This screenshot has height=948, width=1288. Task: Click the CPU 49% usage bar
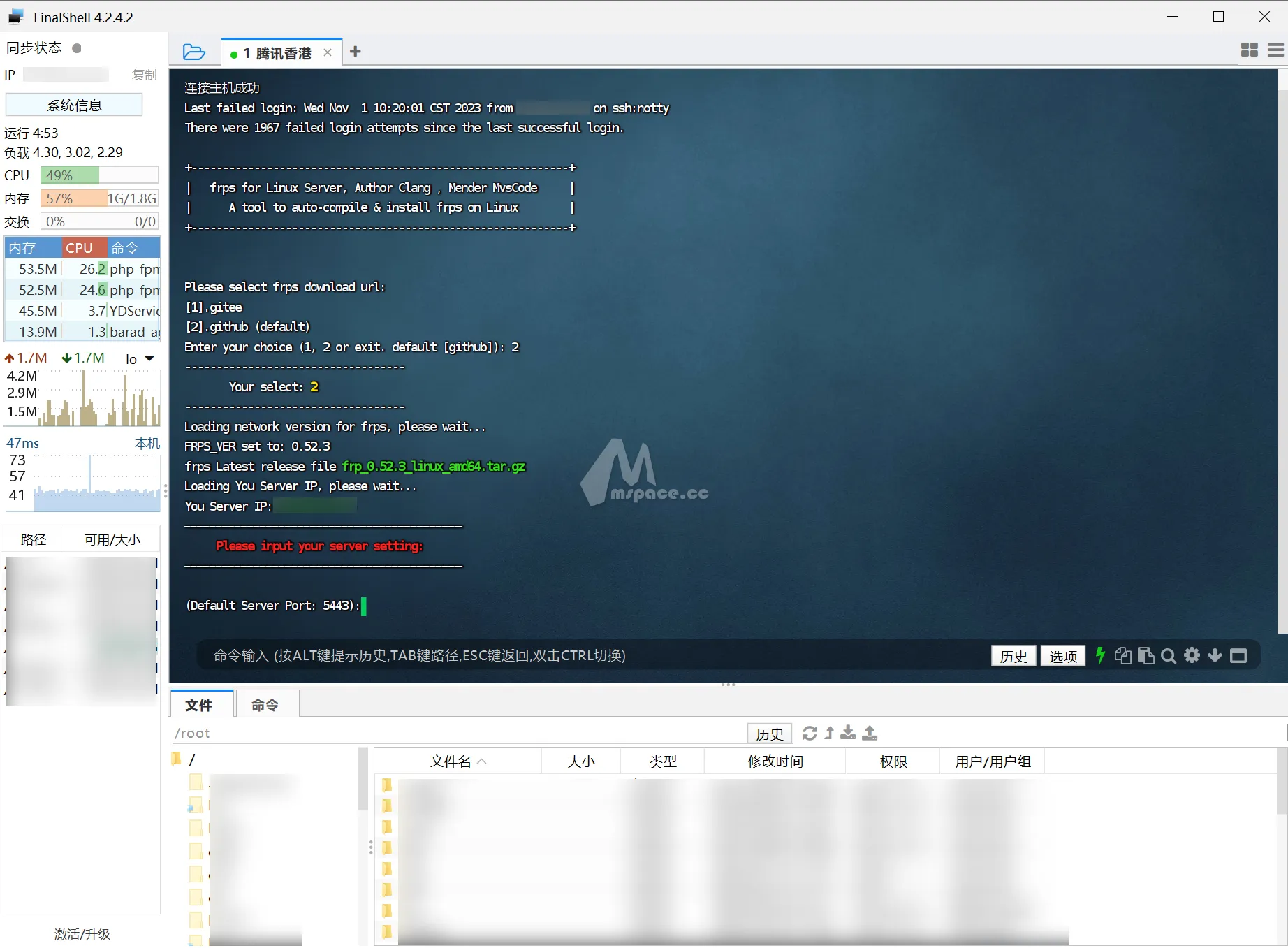[99, 175]
